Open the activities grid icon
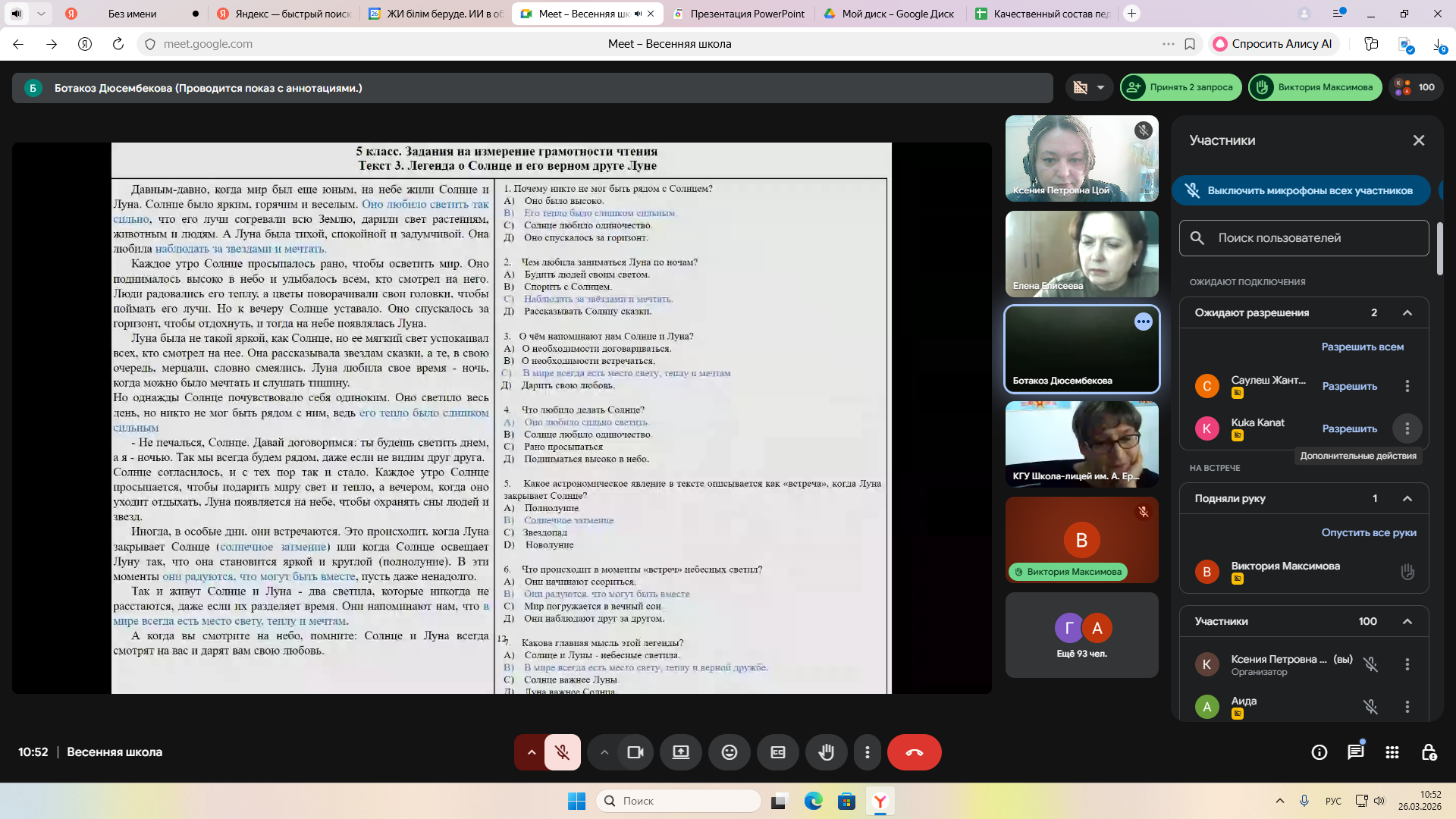1456x819 pixels. [x=1392, y=752]
